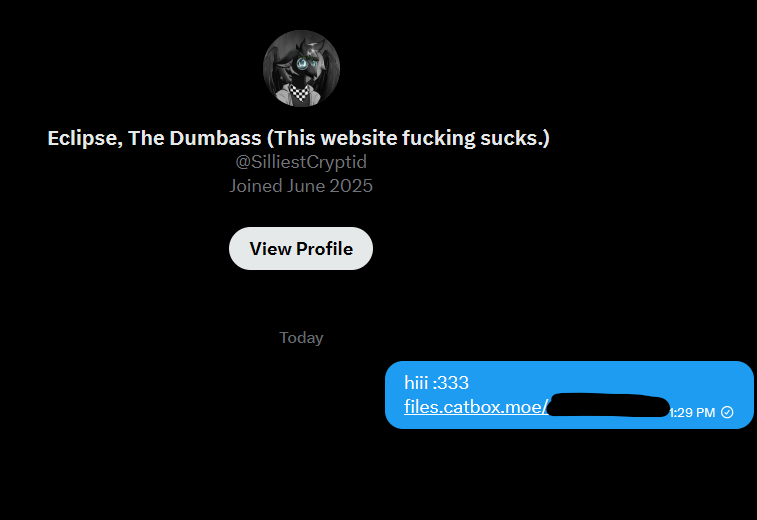Click the word 'Profile' on the white button

[x=324, y=249]
